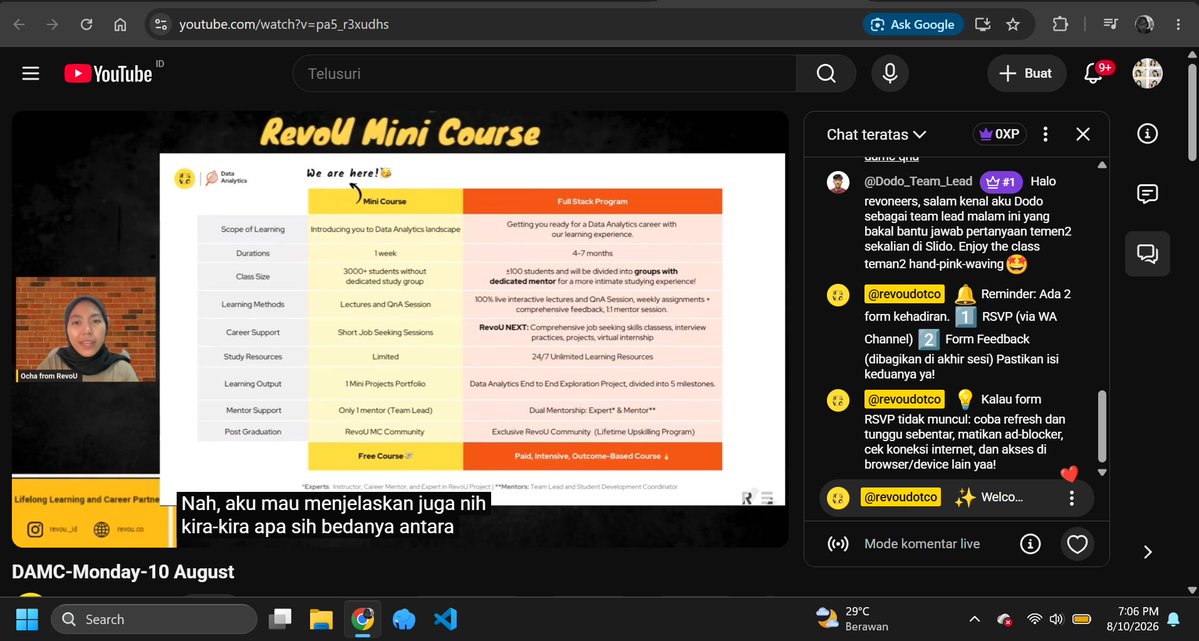The height and width of the screenshot is (641, 1199).
Task: Open Visual Studio Code from taskbar
Action: 445,619
